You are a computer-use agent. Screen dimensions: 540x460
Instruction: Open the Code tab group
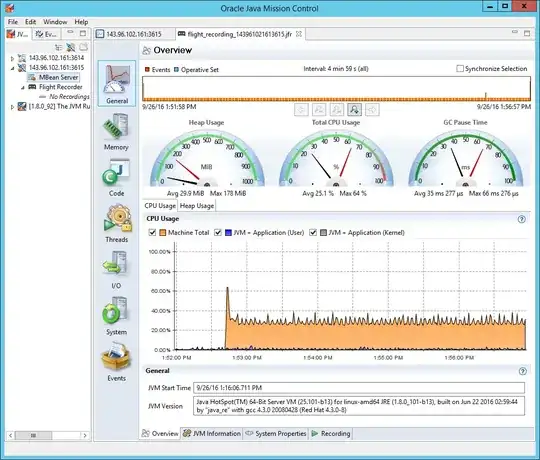click(x=116, y=178)
